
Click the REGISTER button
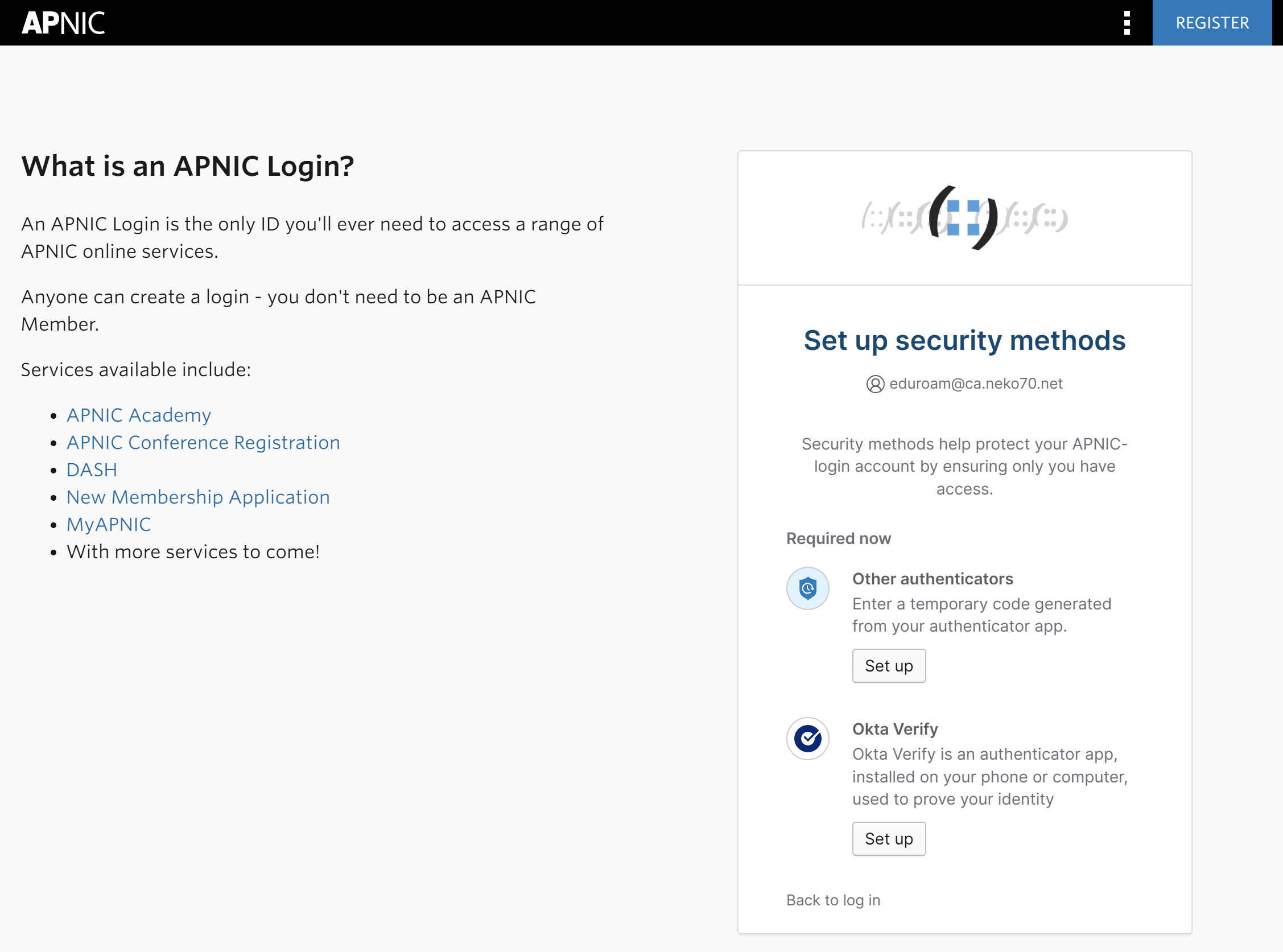coord(1211,23)
